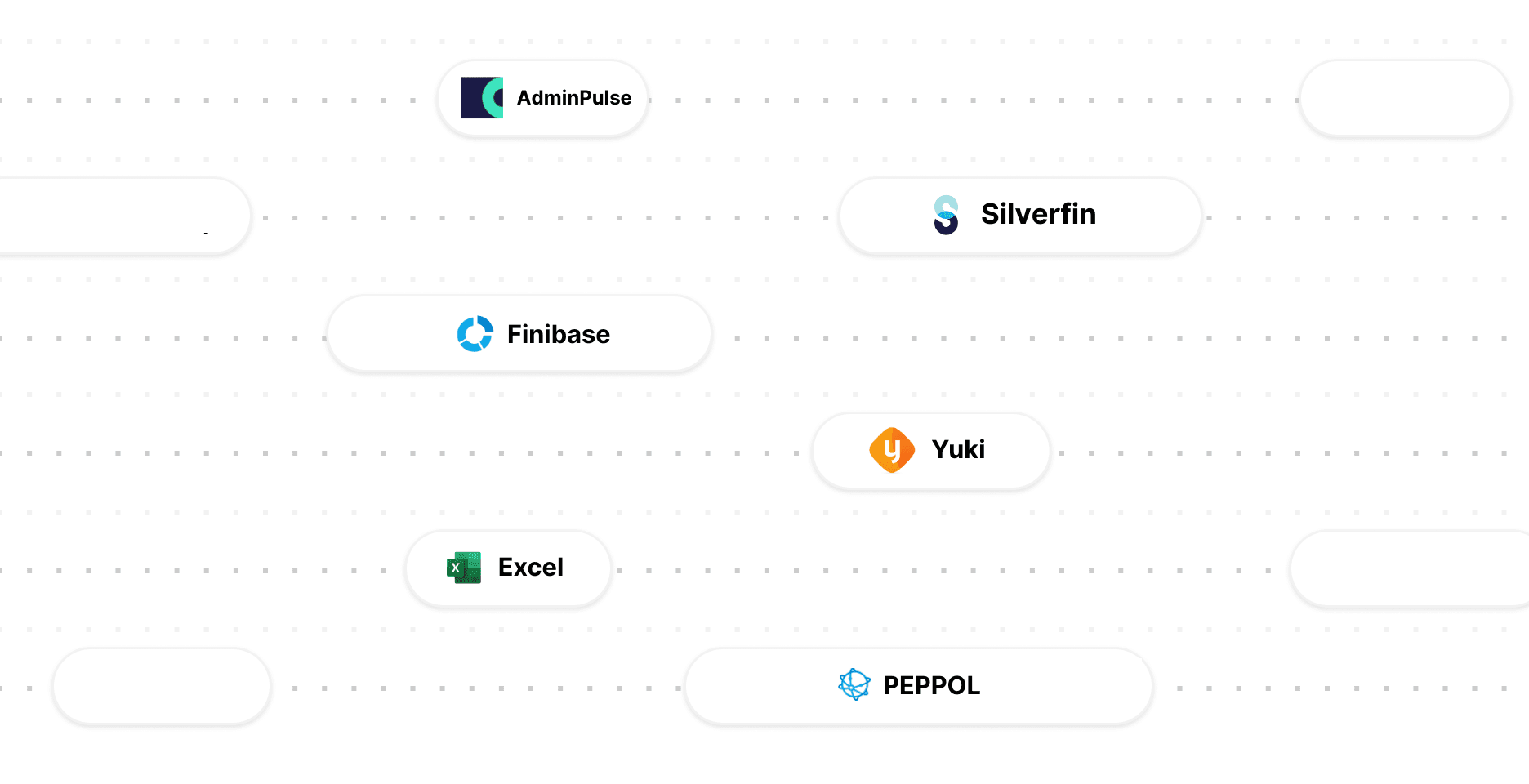This screenshot has height=784, width=1529.
Task: Select the orange Yuki diamond icon
Action: pyautogui.click(x=892, y=450)
